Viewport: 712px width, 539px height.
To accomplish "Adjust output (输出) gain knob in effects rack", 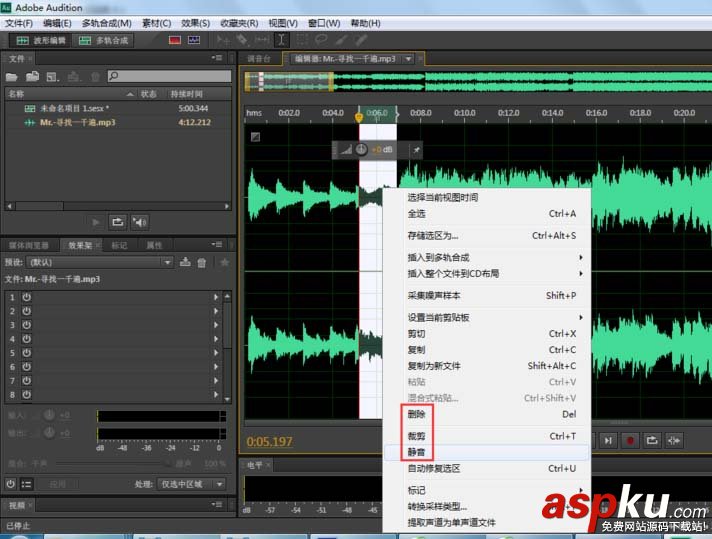I will tap(49, 433).
